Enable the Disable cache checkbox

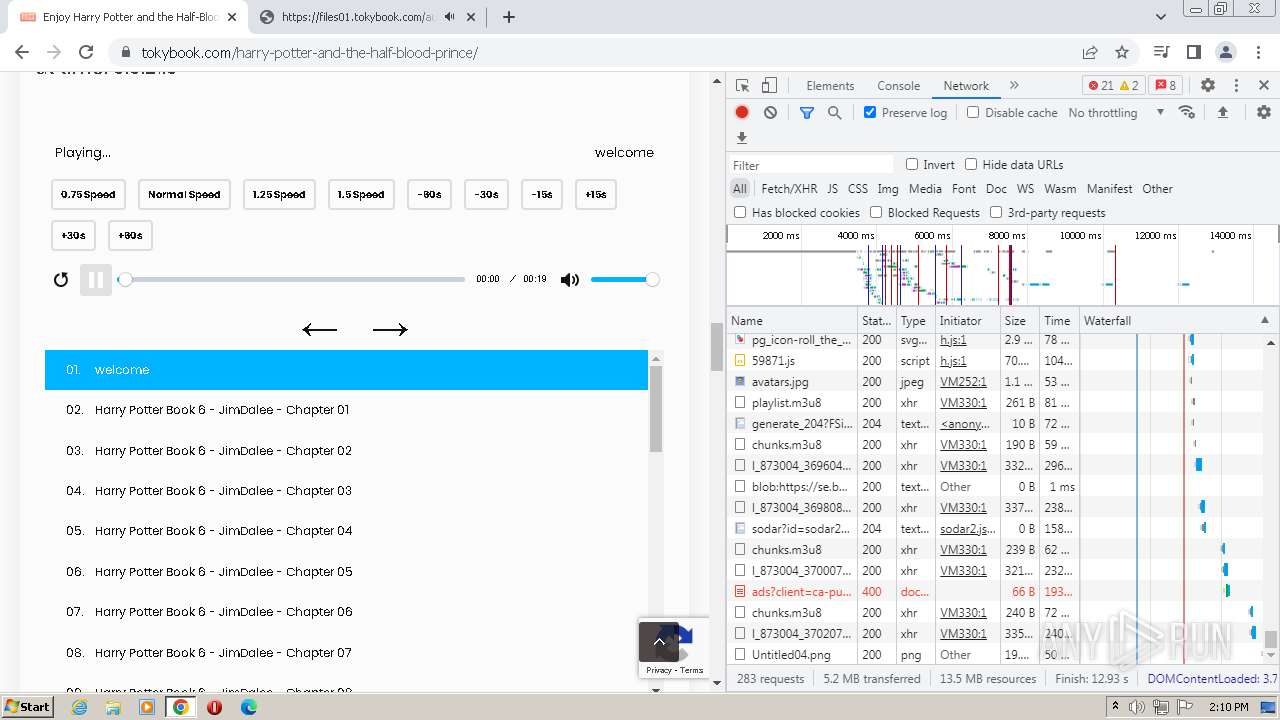[973, 112]
